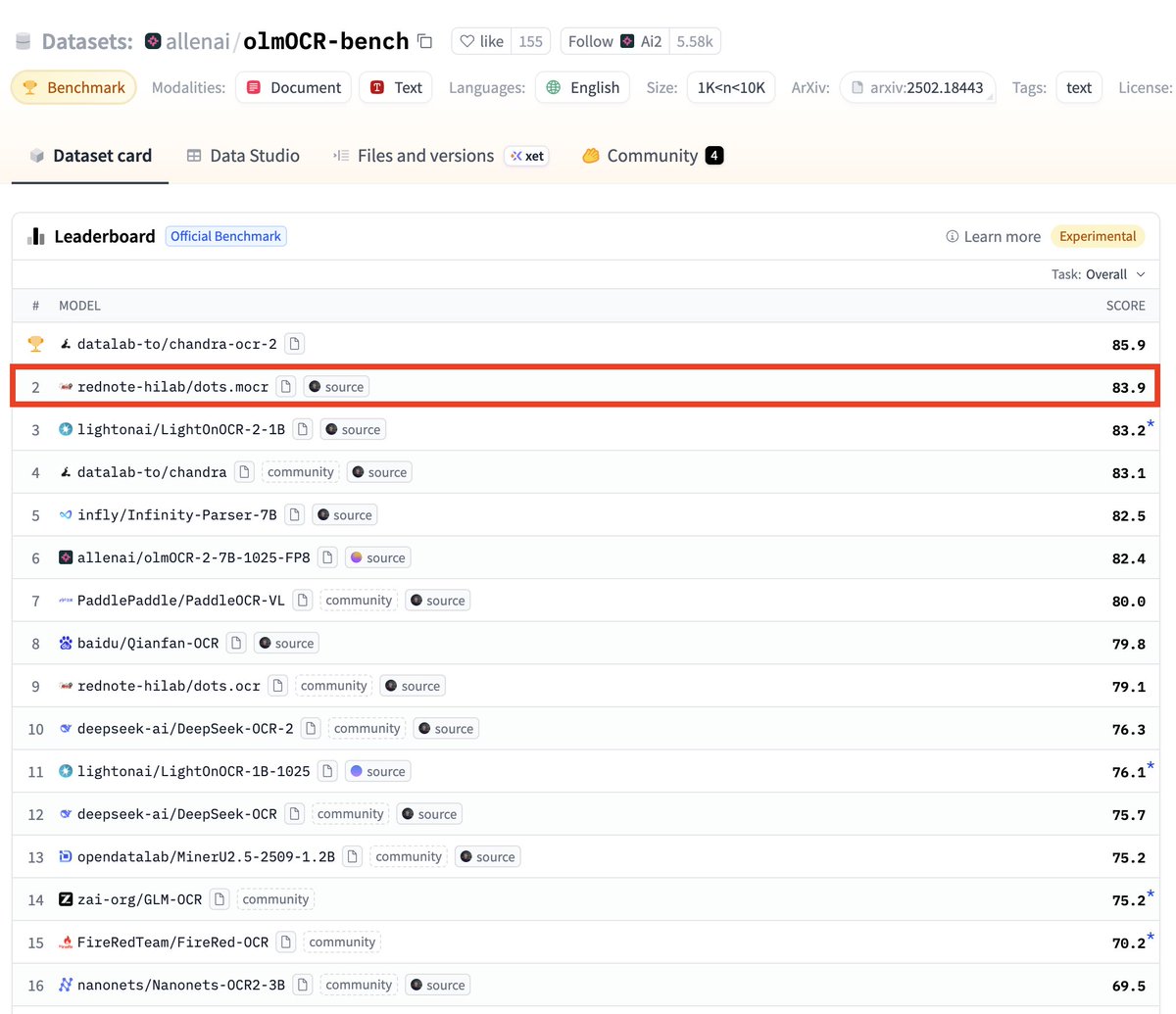Select the 'text' tag under Tags
The height and width of the screenshot is (1014, 1176).
pyautogui.click(x=1079, y=87)
